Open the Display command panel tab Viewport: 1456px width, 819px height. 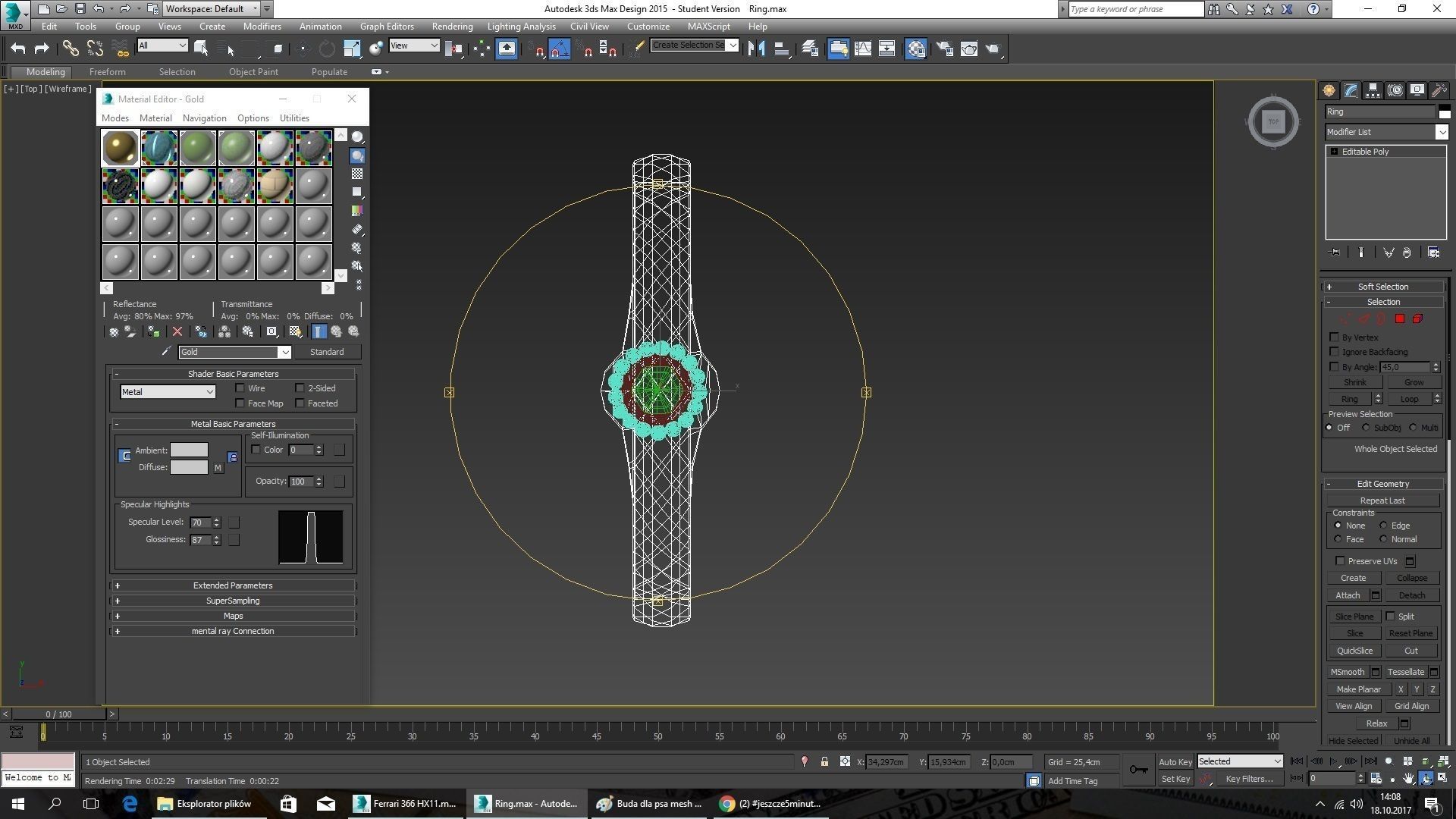click(x=1417, y=90)
